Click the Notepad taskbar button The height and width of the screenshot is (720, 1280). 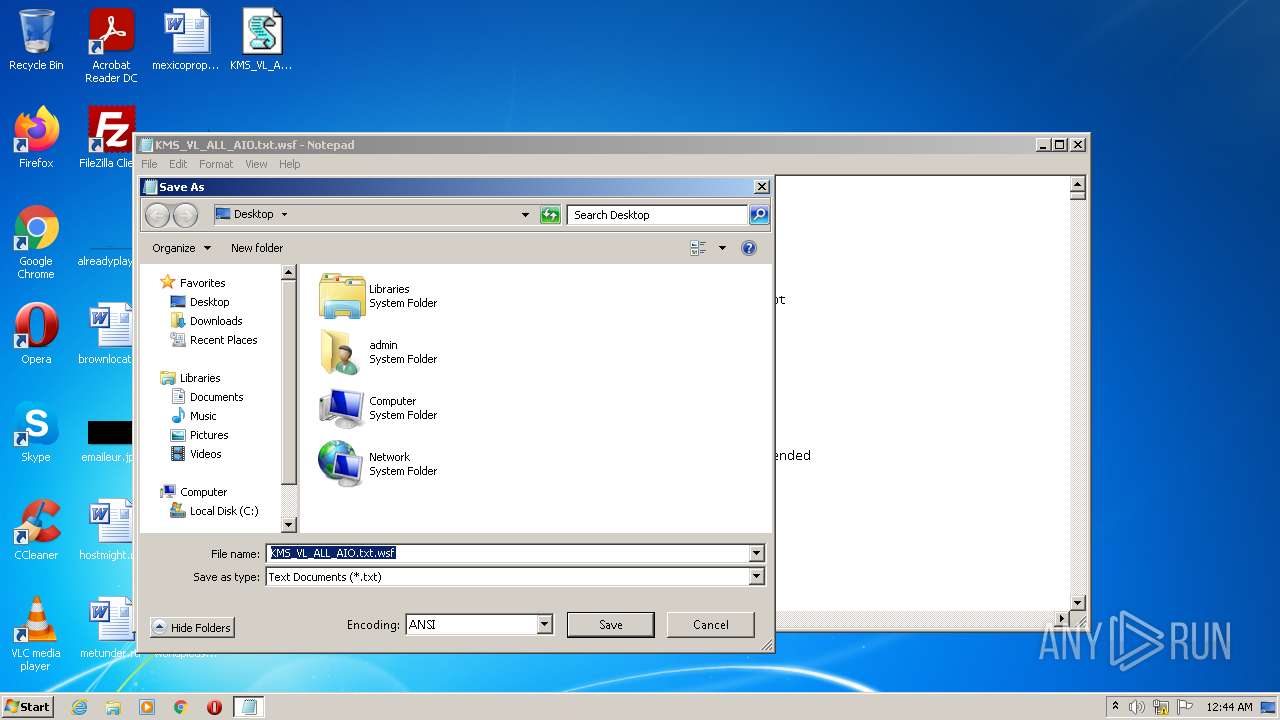249,707
